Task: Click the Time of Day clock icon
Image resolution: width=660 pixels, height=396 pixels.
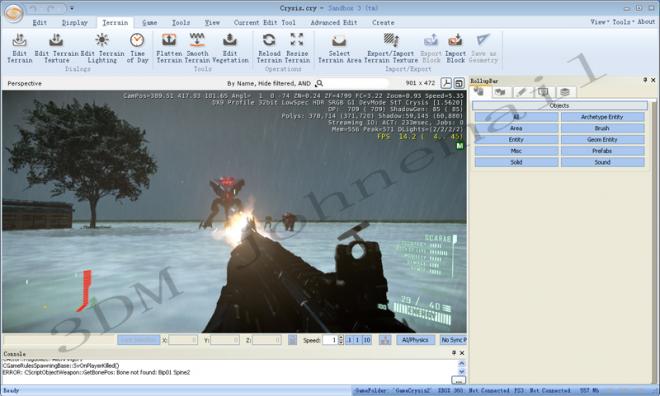Action: [137, 40]
